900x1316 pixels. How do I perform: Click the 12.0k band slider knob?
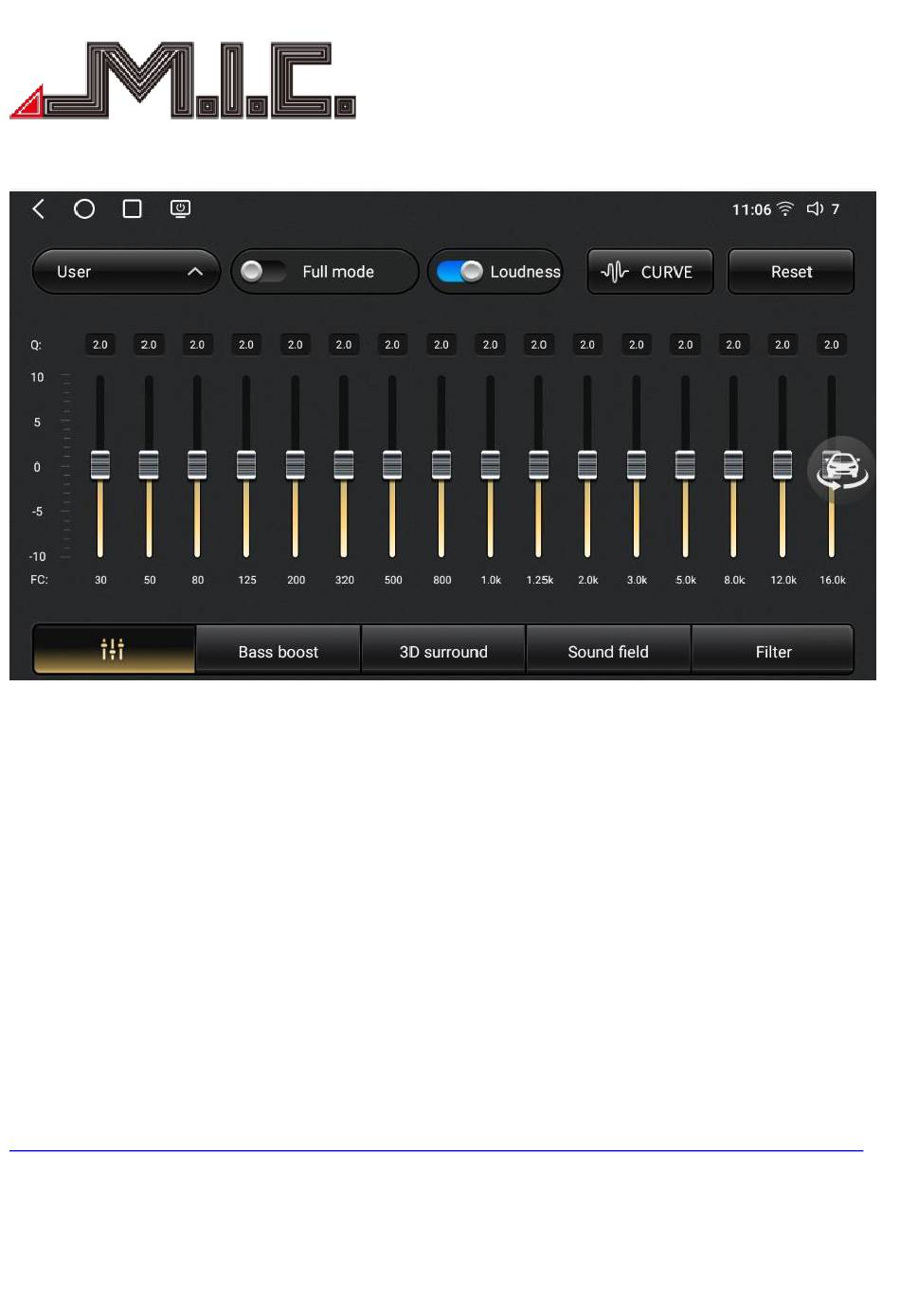[x=783, y=465]
